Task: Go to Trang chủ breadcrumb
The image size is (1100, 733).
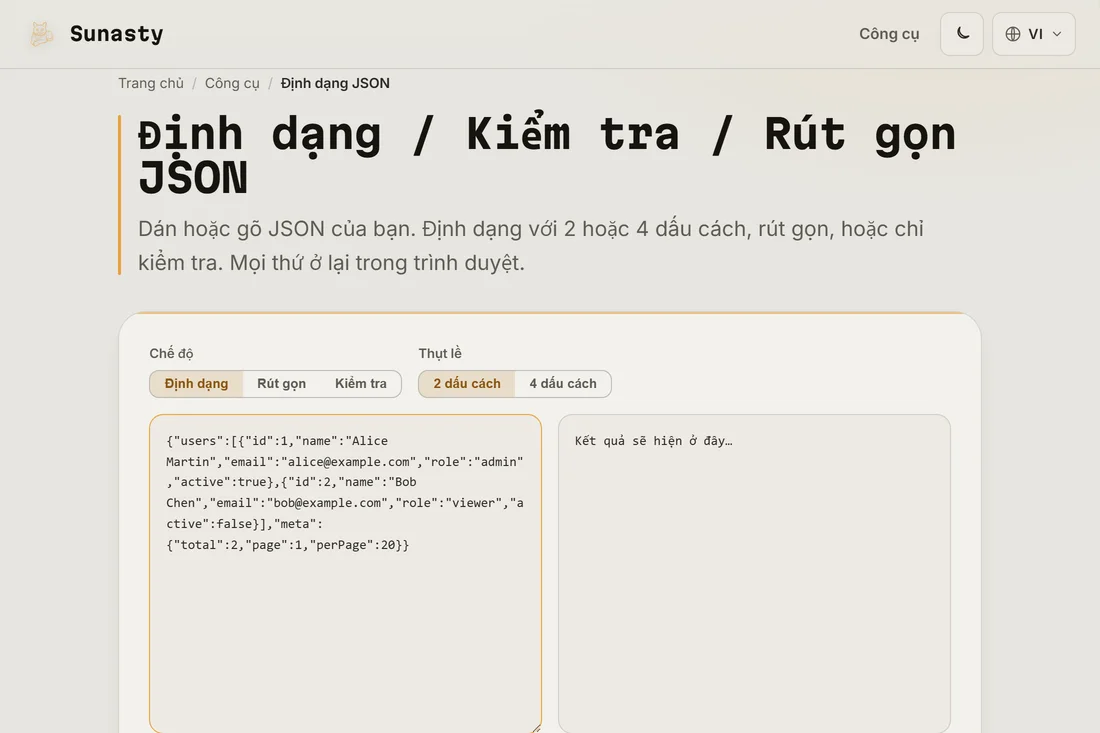Action: pos(151,83)
